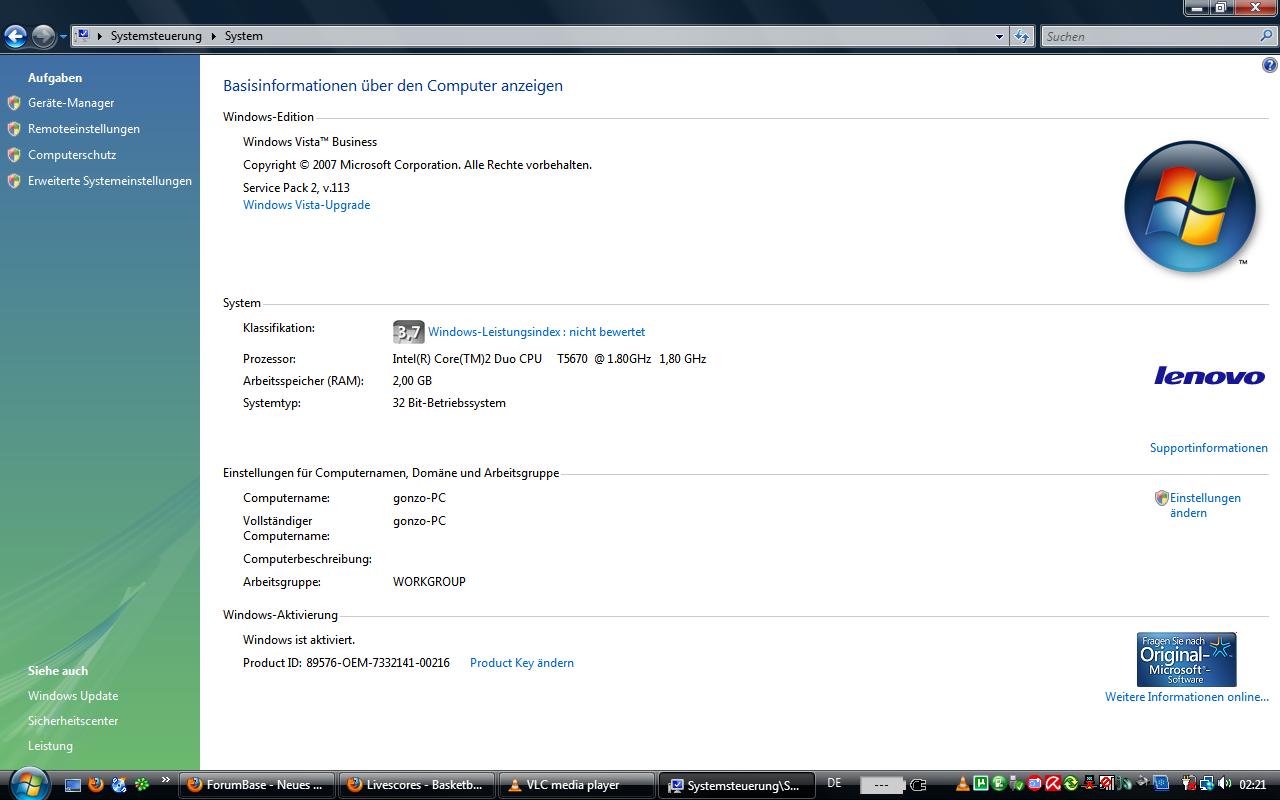Click Product Key ändern link
The height and width of the screenshot is (800, 1280).
[x=522, y=663]
